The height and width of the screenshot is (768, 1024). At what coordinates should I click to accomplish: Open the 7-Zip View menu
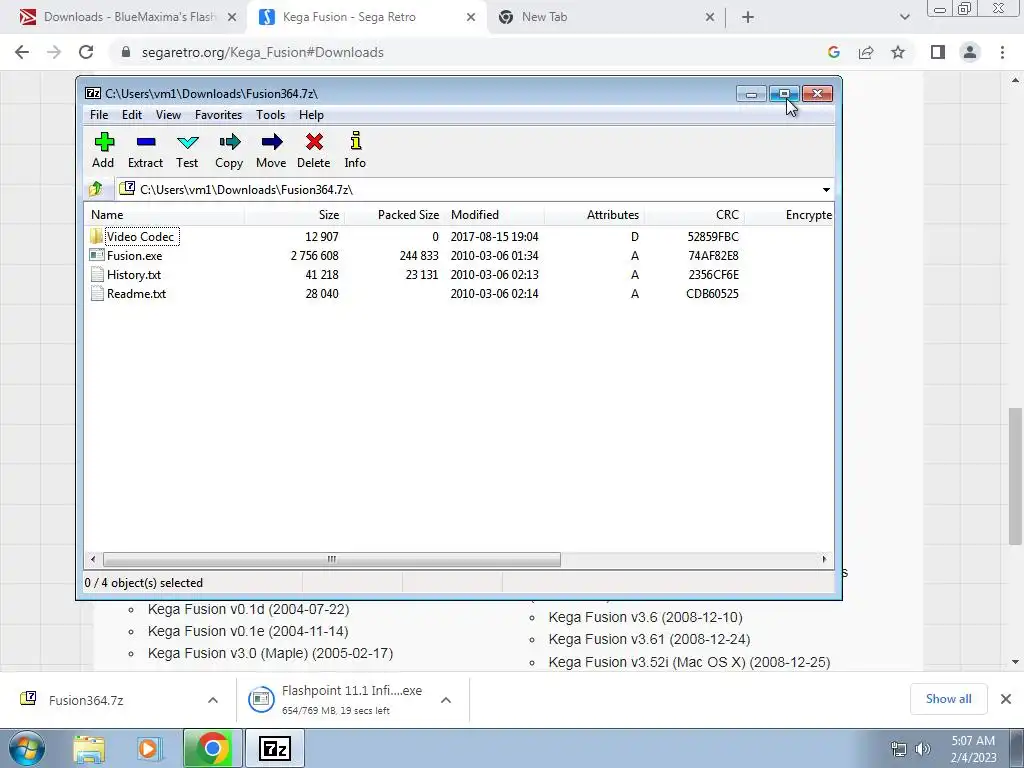pos(168,115)
